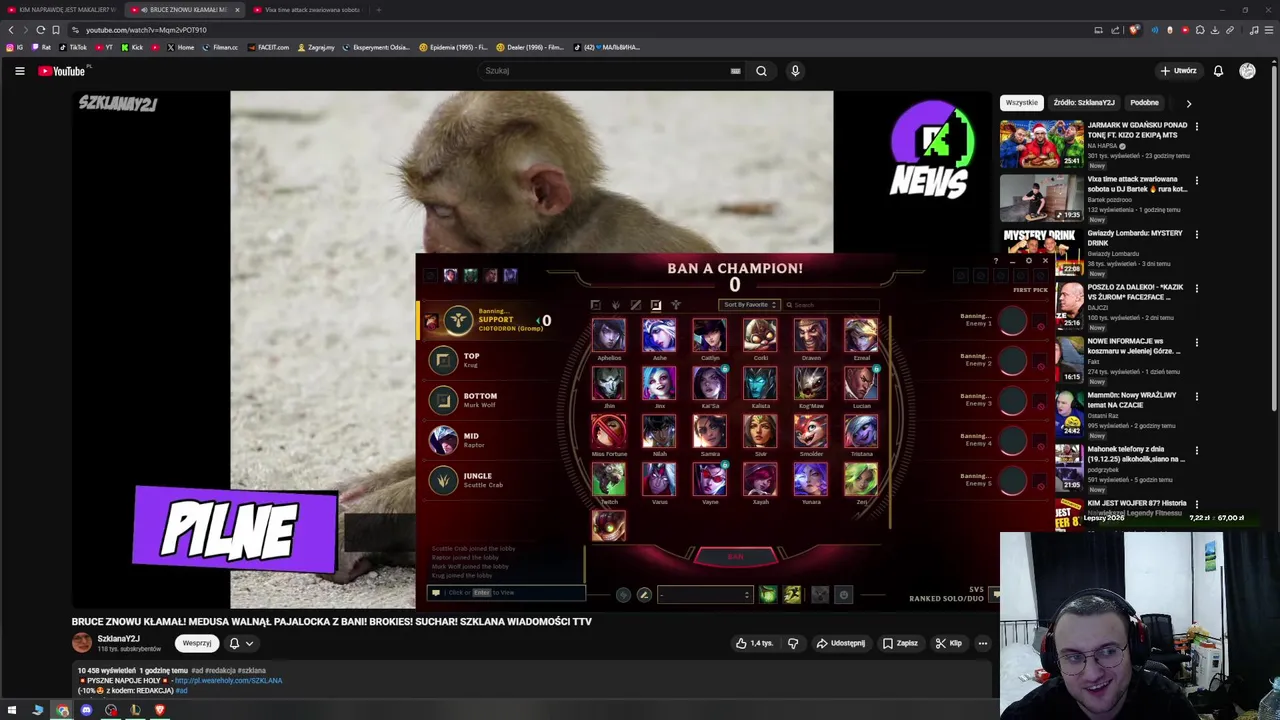Viewport: 1280px width, 720px height.
Task: Expand the channel notification bell dropdown
Action: [241, 643]
